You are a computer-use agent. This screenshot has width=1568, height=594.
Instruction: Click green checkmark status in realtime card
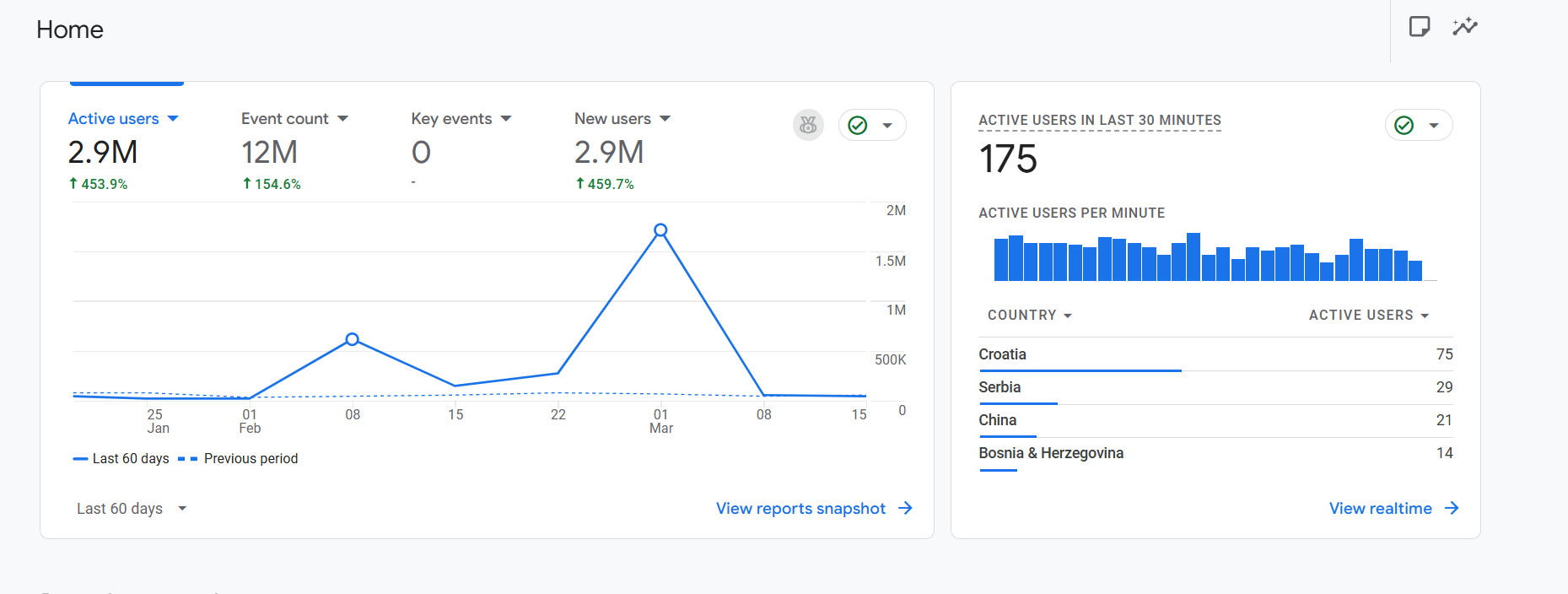pyautogui.click(x=1404, y=125)
